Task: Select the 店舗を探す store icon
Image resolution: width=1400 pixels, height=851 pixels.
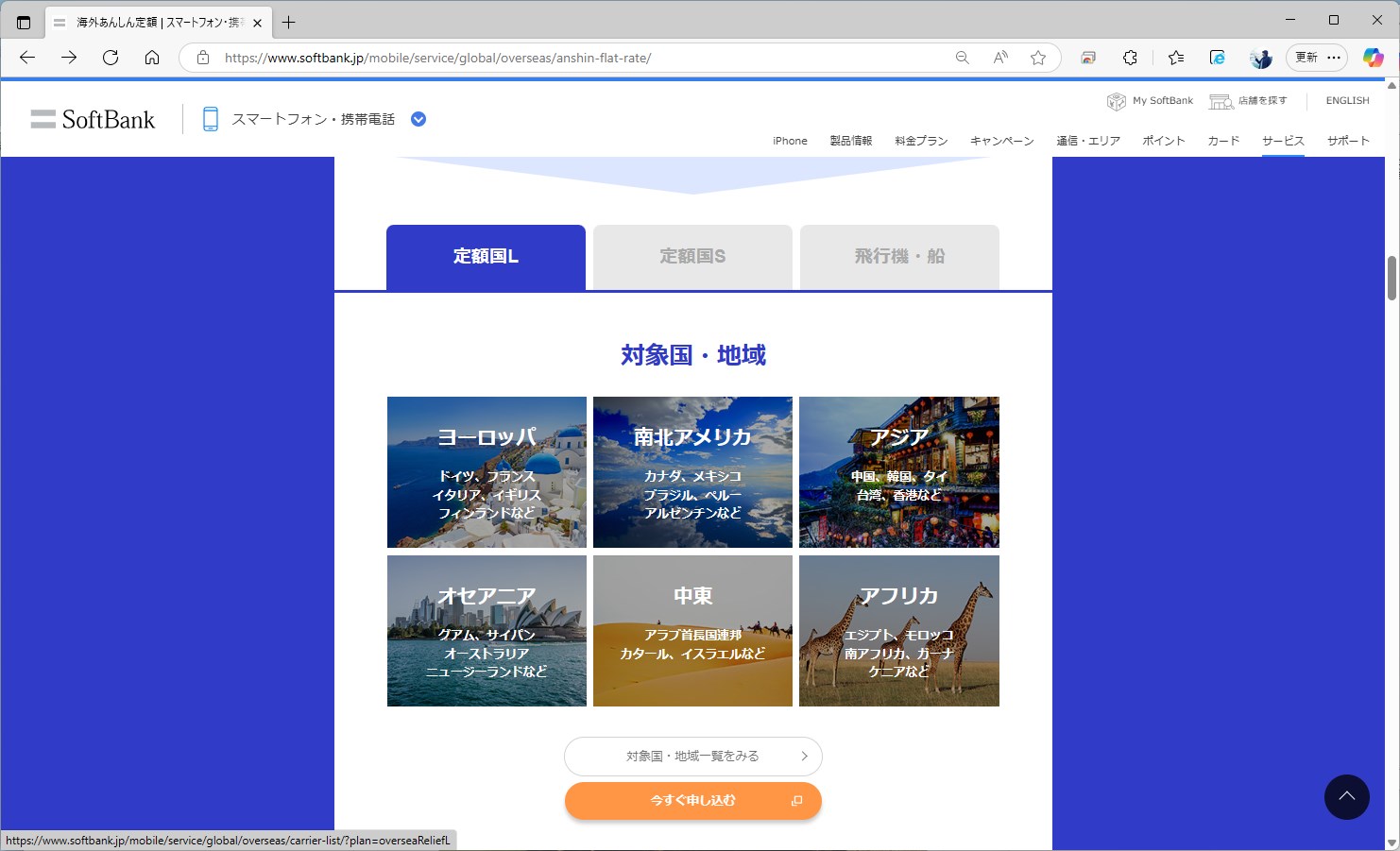Action: pos(1221,100)
